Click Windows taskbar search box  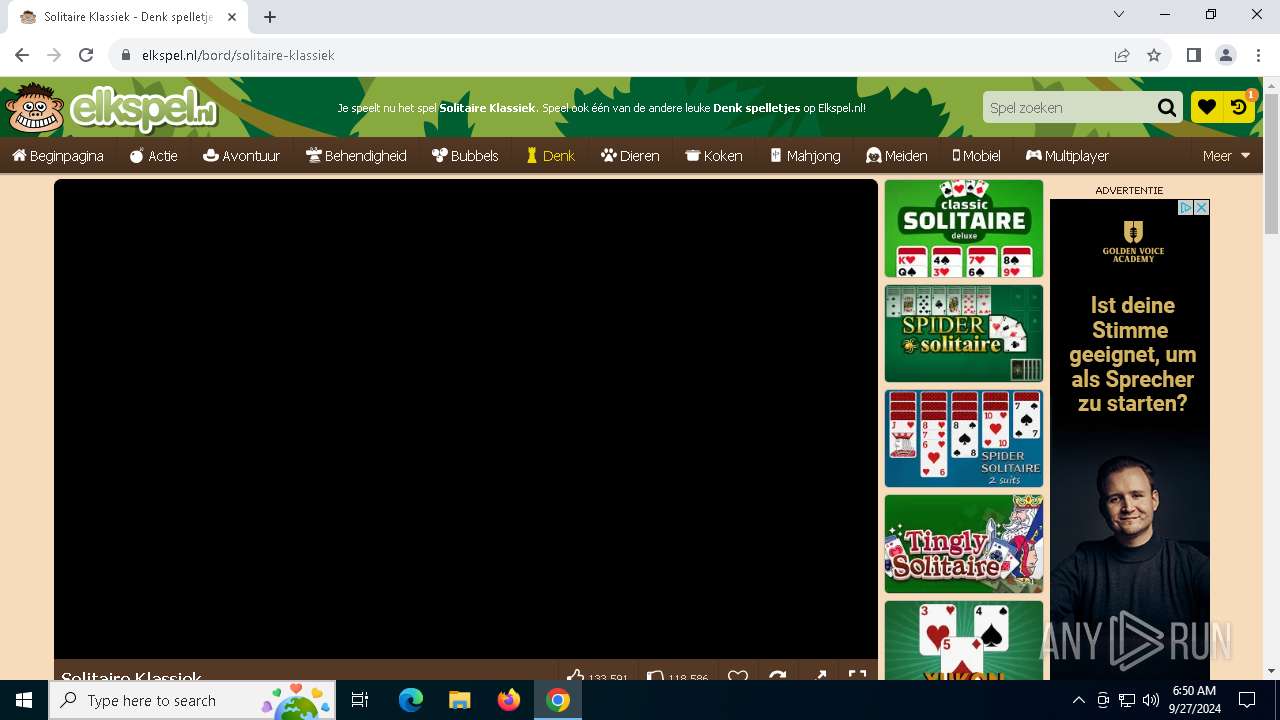[x=192, y=700]
